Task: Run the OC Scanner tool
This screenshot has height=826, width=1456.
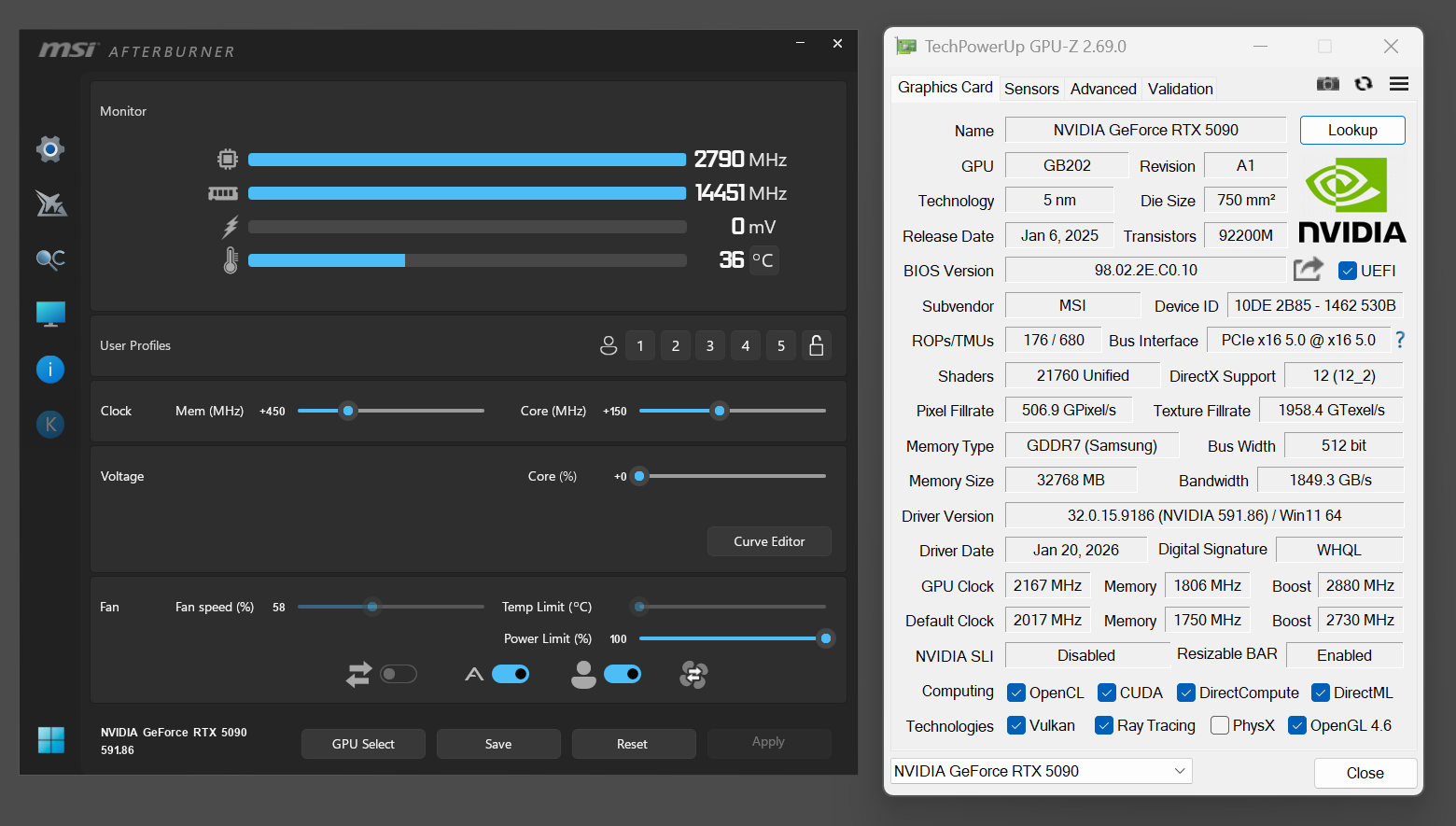Action: click(x=50, y=259)
